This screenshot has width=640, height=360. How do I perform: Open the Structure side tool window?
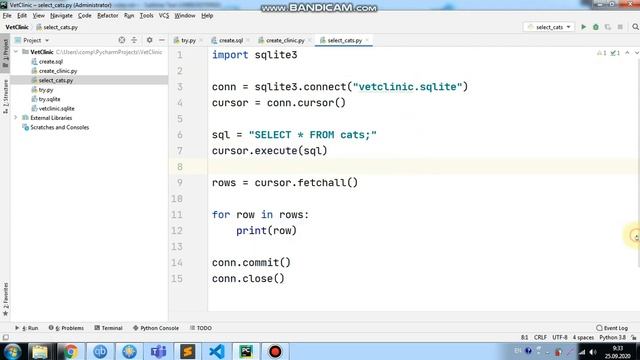click(x=5, y=97)
